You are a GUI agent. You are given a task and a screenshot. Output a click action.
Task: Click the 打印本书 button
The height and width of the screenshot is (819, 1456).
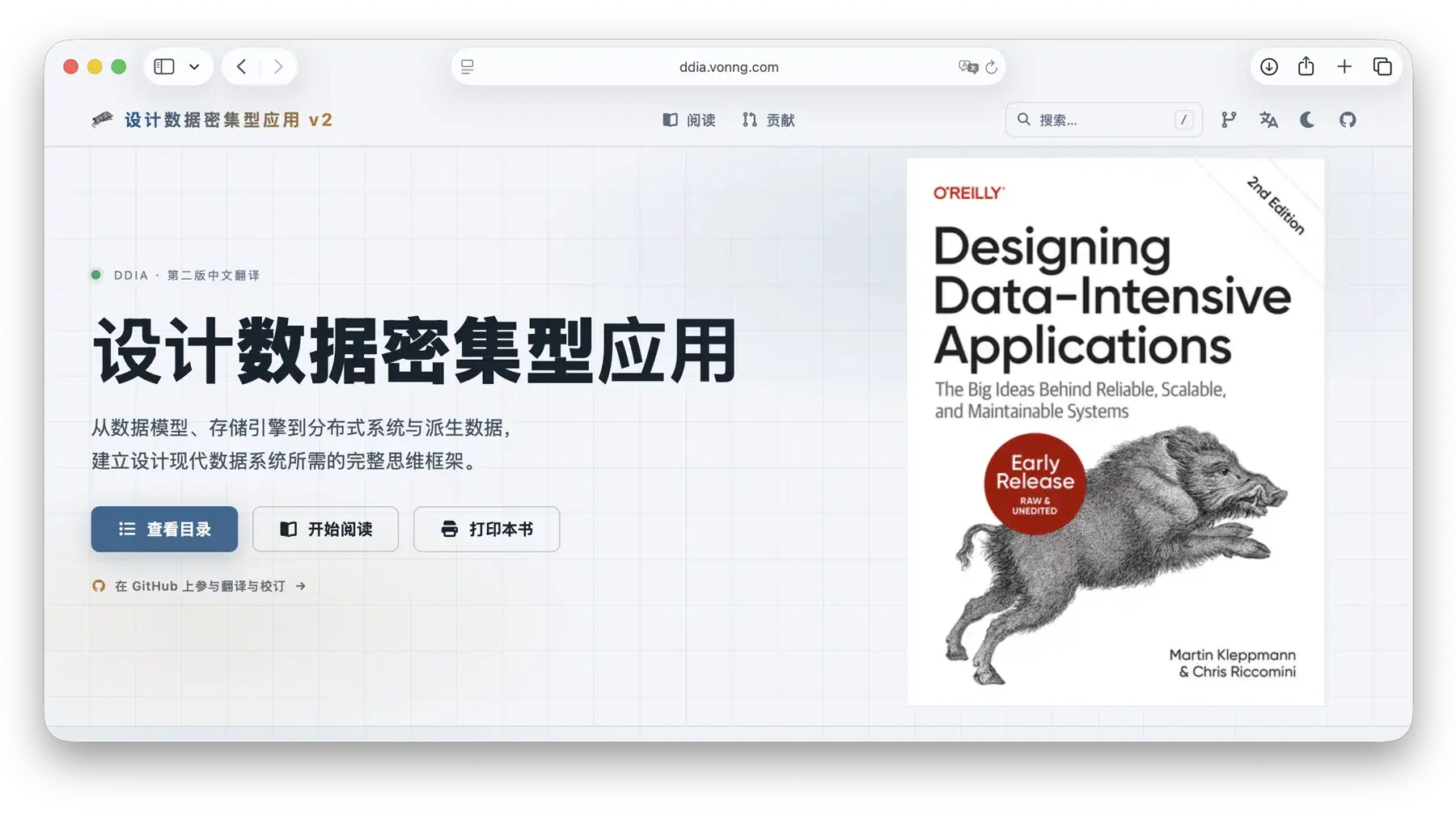pyautogui.click(x=486, y=529)
